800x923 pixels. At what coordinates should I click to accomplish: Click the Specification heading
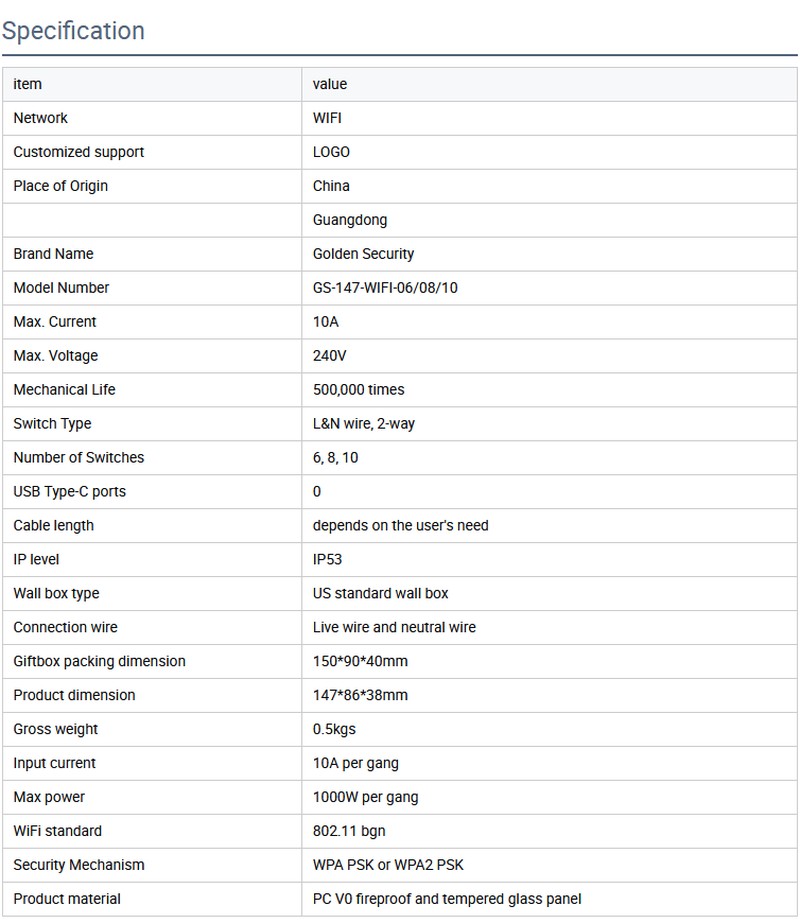pyautogui.click(x=73, y=31)
